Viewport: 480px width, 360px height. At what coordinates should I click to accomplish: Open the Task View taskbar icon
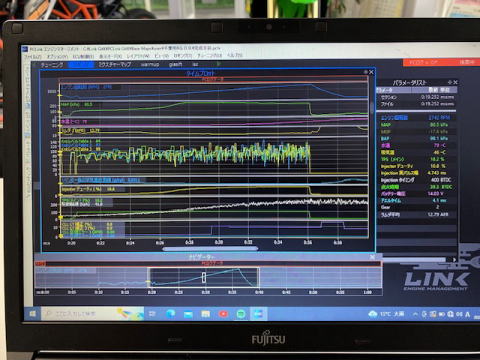[152, 314]
